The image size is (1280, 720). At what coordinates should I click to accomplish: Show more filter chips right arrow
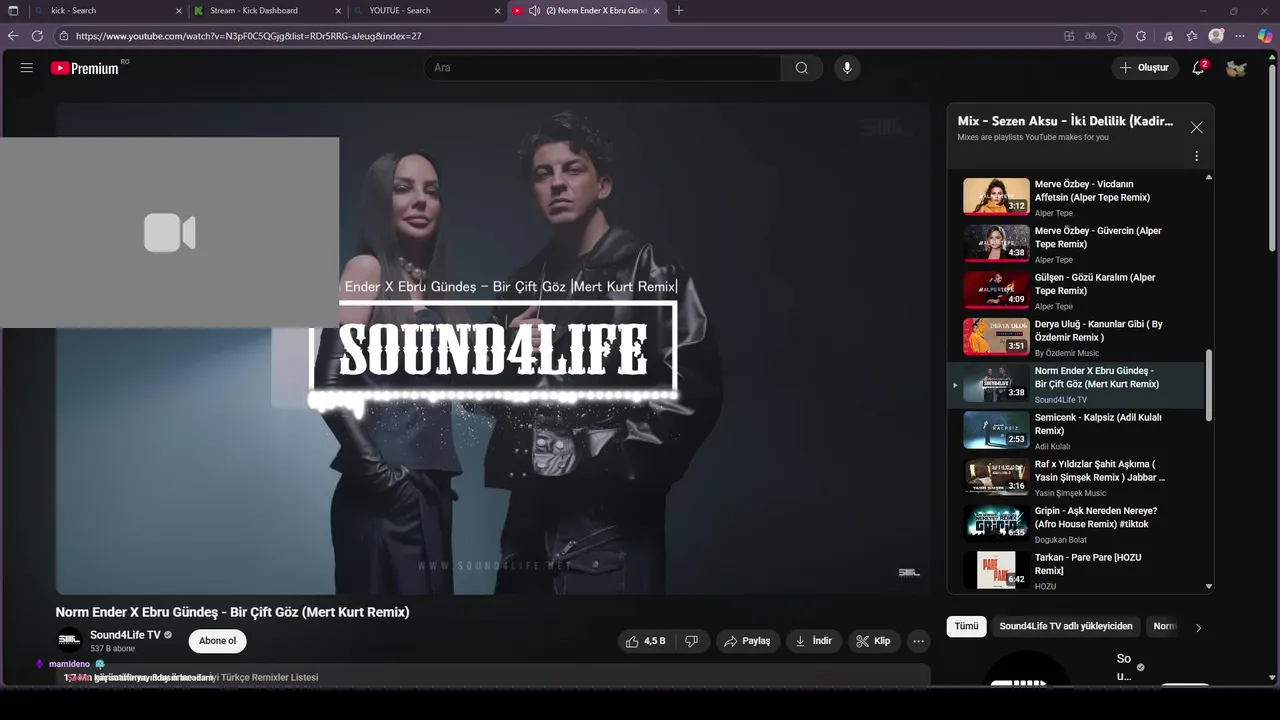1198,628
